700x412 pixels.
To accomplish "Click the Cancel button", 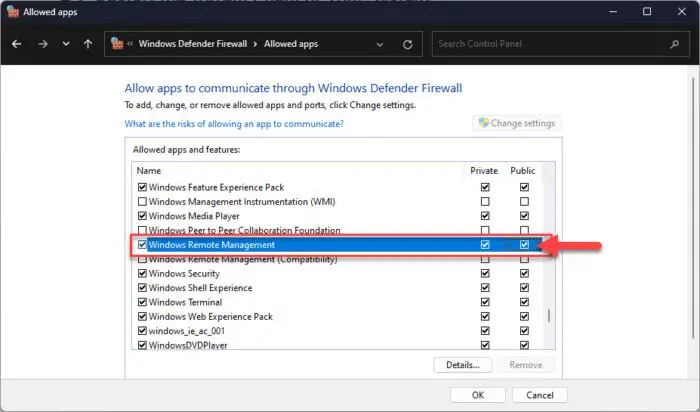I will pos(540,395).
